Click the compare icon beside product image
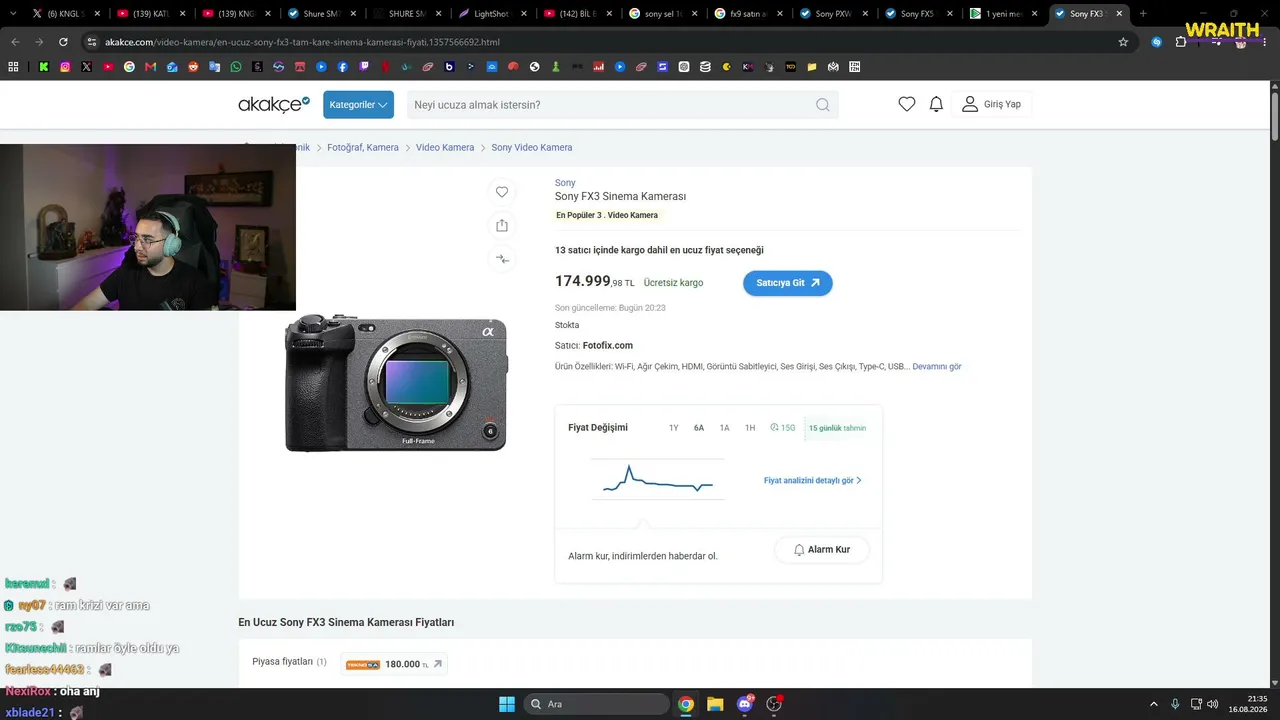The height and width of the screenshot is (720, 1280). pyautogui.click(x=502, y=259)
